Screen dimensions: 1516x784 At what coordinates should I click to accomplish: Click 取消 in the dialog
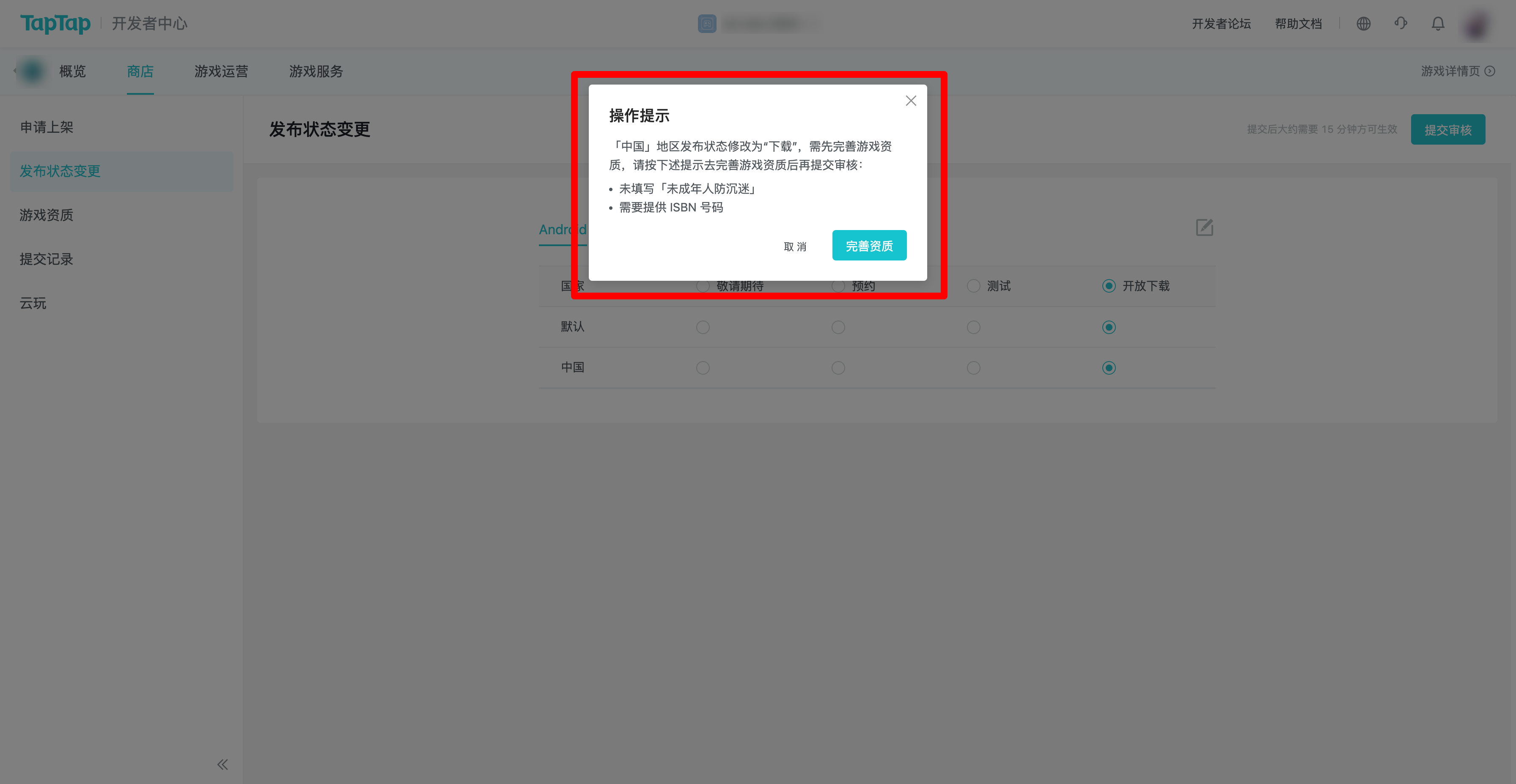coord(794,247)
